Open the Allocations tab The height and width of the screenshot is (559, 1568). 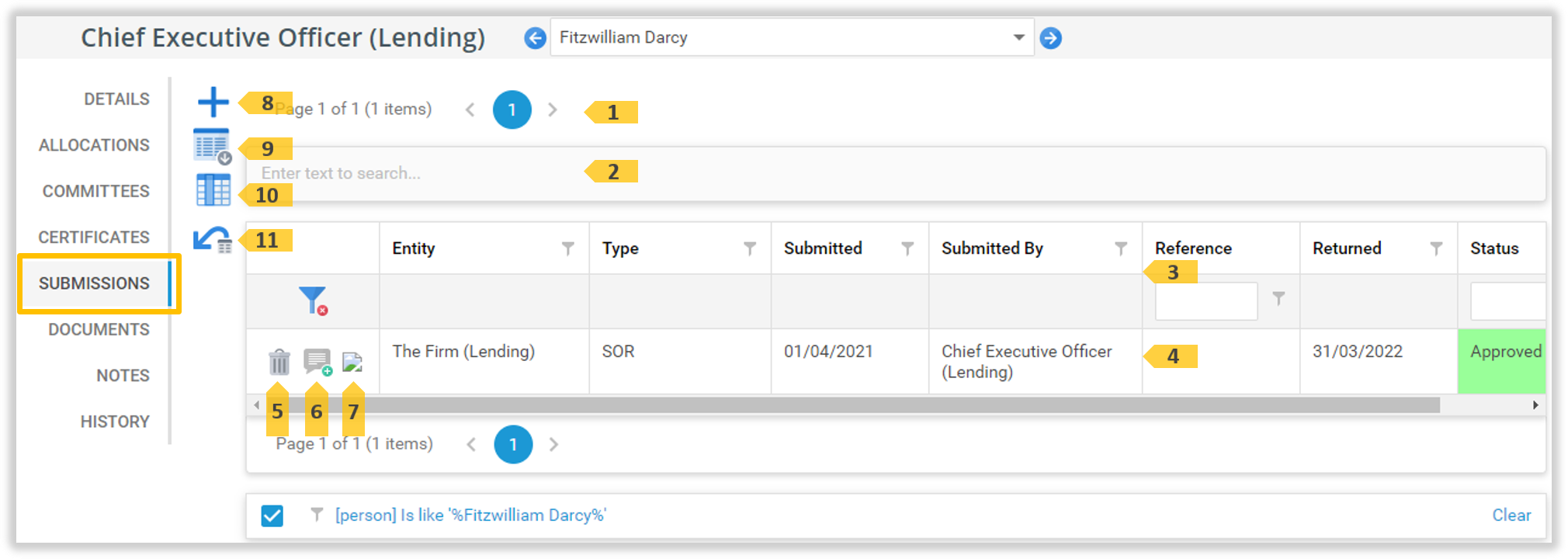pyautogui.click(x=94, y=145)
